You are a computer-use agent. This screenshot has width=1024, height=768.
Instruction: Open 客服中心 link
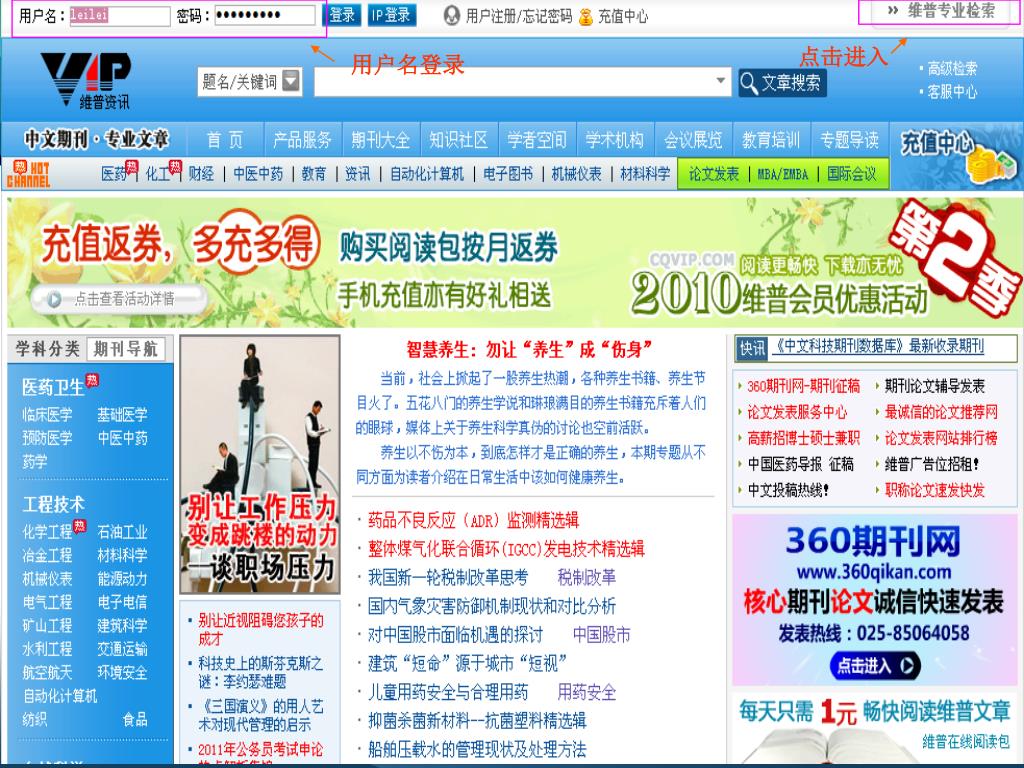click(952, 91)
